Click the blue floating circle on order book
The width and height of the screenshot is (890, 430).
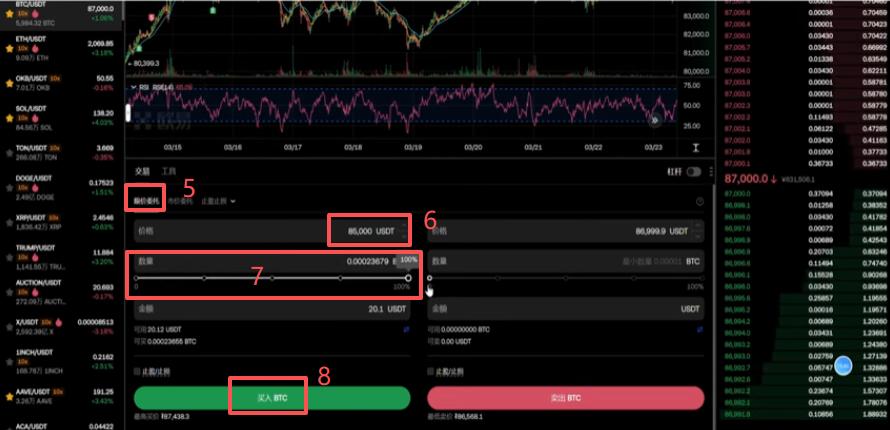[843, 366]
